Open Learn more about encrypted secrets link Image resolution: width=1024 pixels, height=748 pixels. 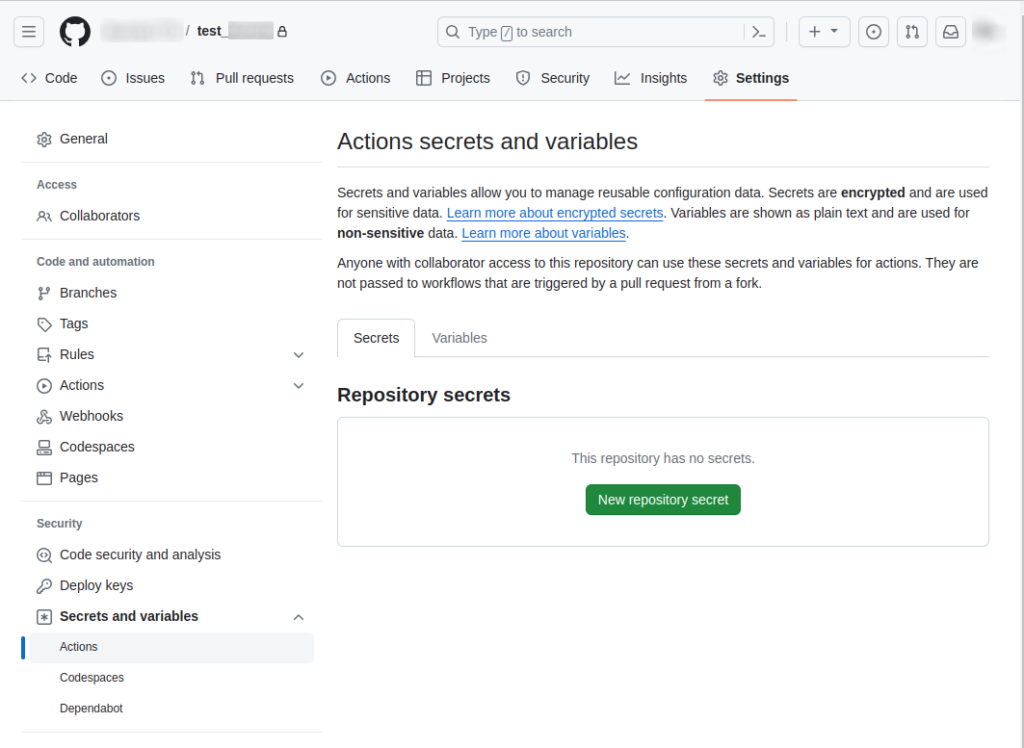point(555,213)
